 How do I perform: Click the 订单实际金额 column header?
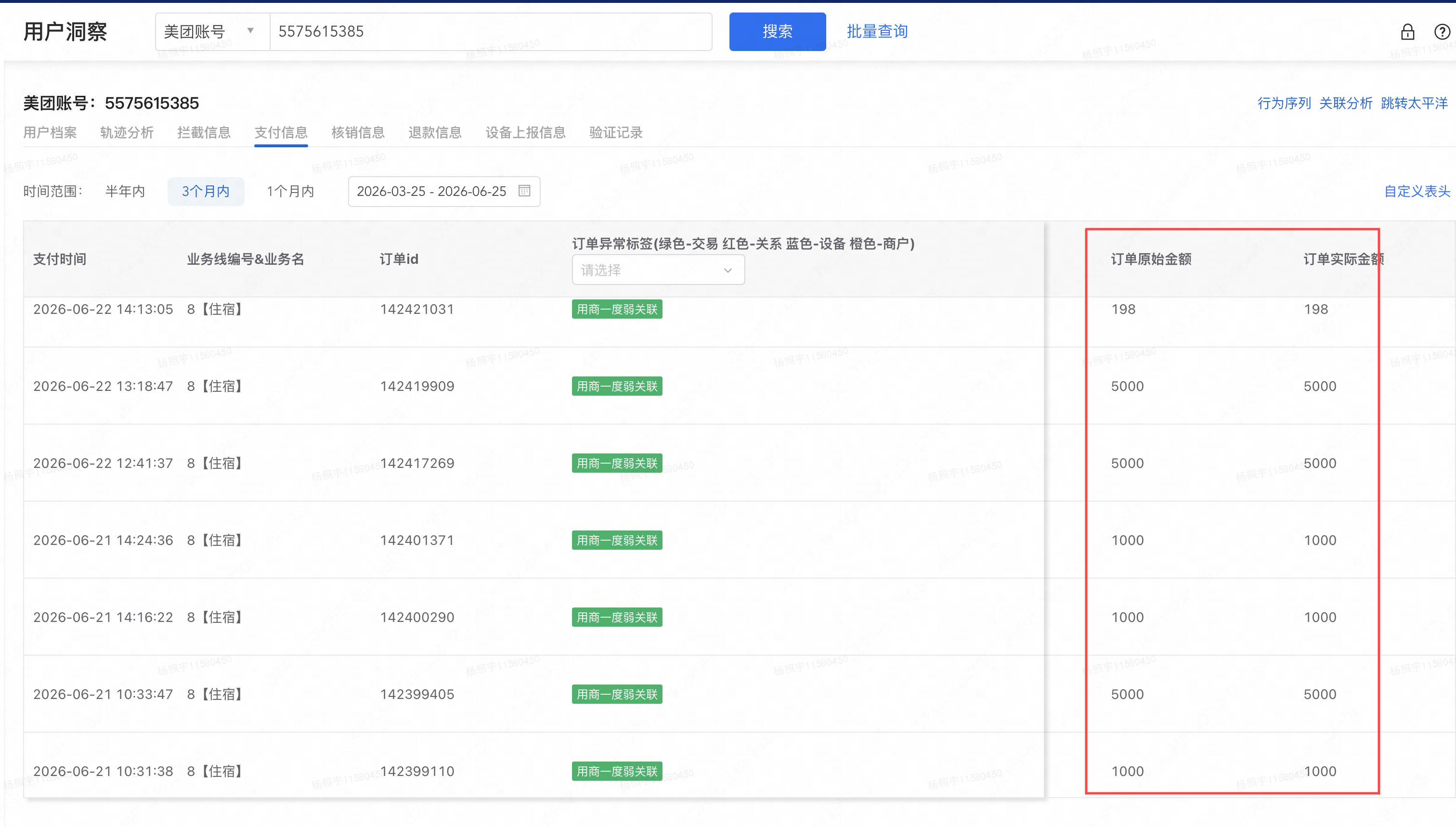tap(1343, 259)
